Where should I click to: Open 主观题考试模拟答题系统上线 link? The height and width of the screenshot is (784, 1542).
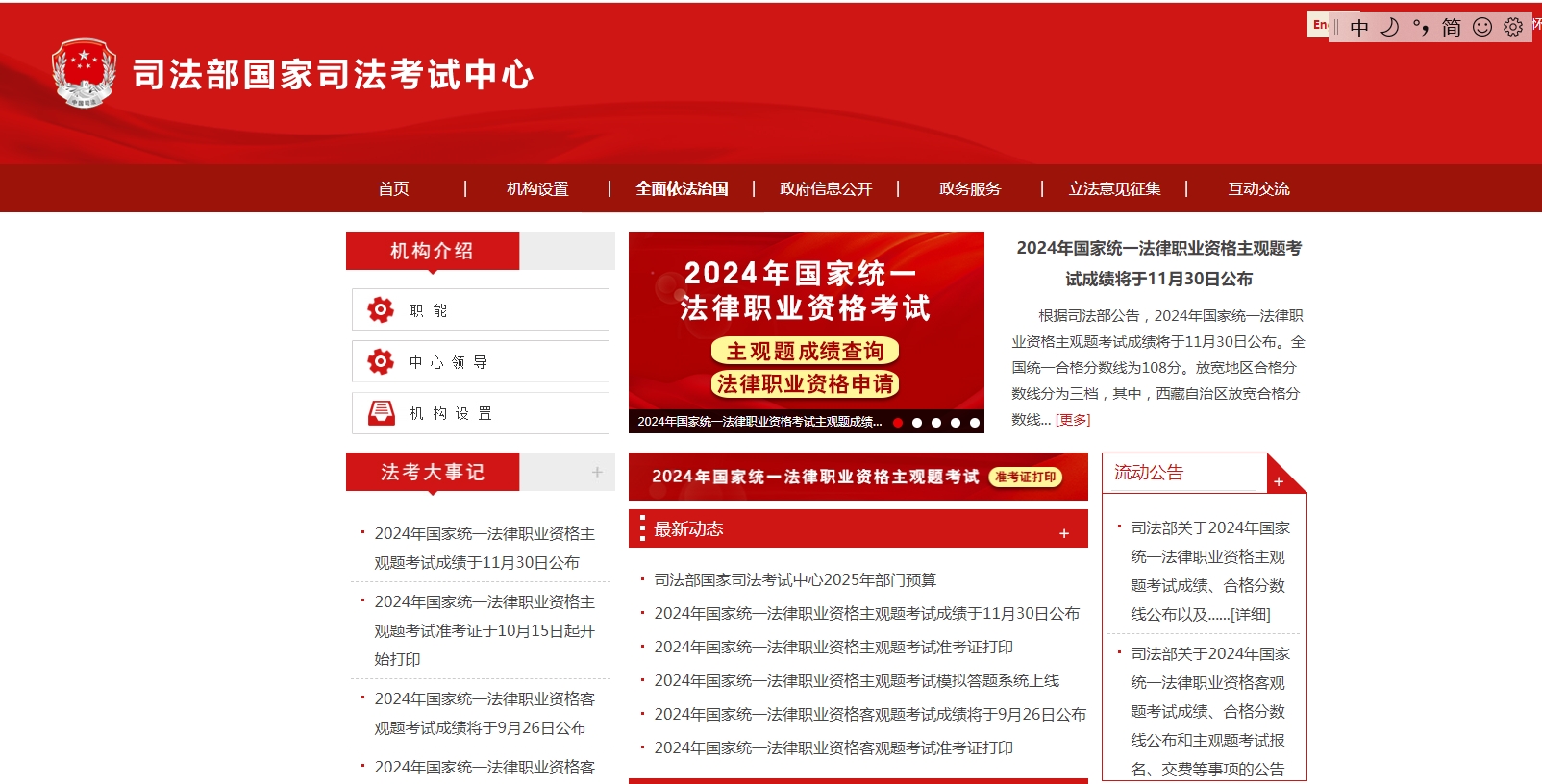857,680
